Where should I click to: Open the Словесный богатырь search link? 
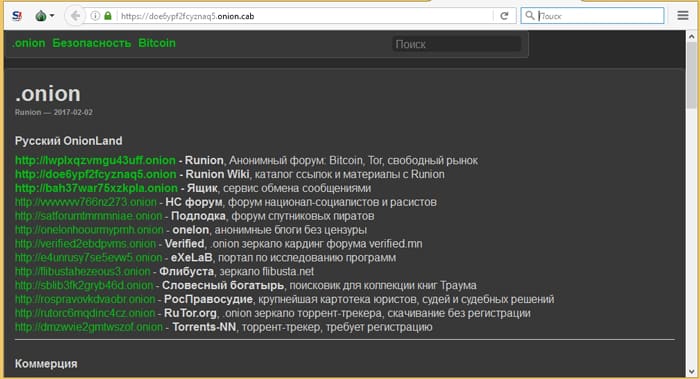(84, 285)
